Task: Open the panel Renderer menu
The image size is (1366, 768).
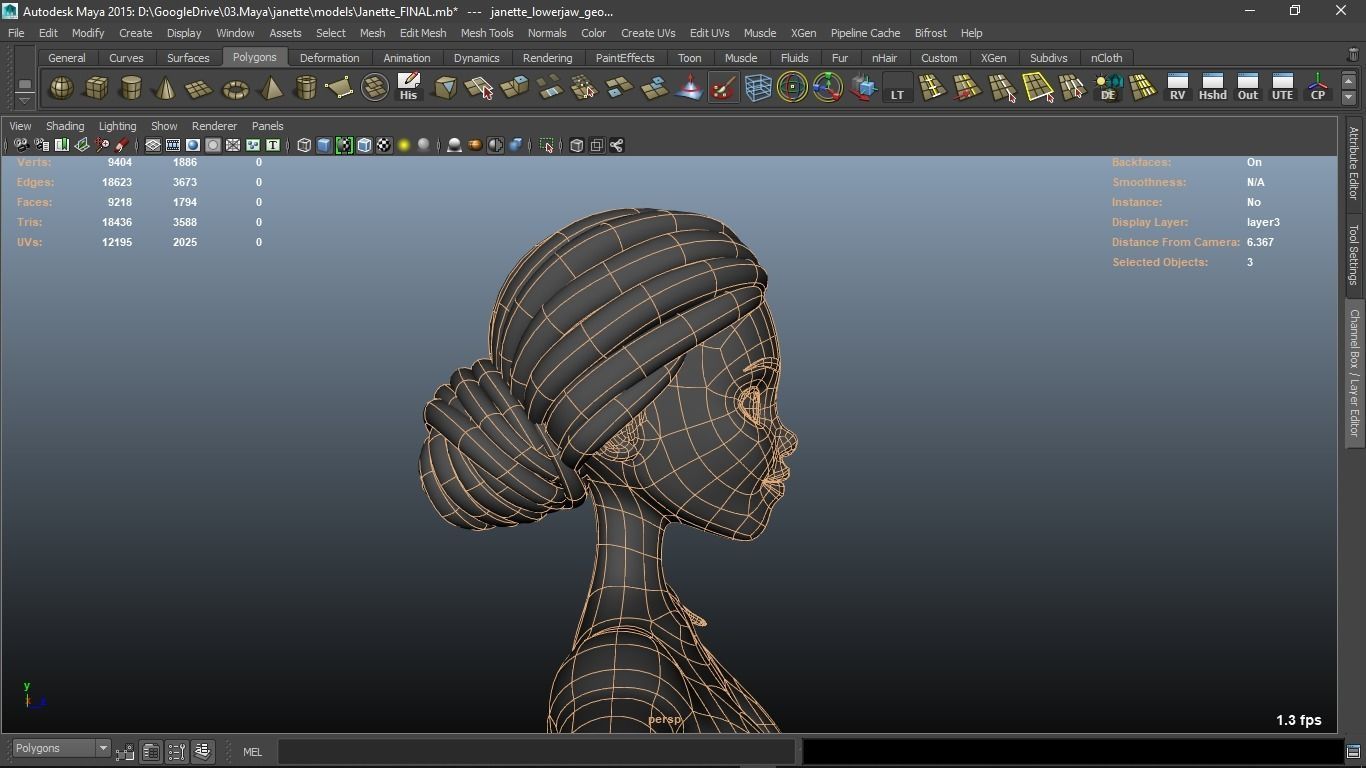Action: click(214, 126)
